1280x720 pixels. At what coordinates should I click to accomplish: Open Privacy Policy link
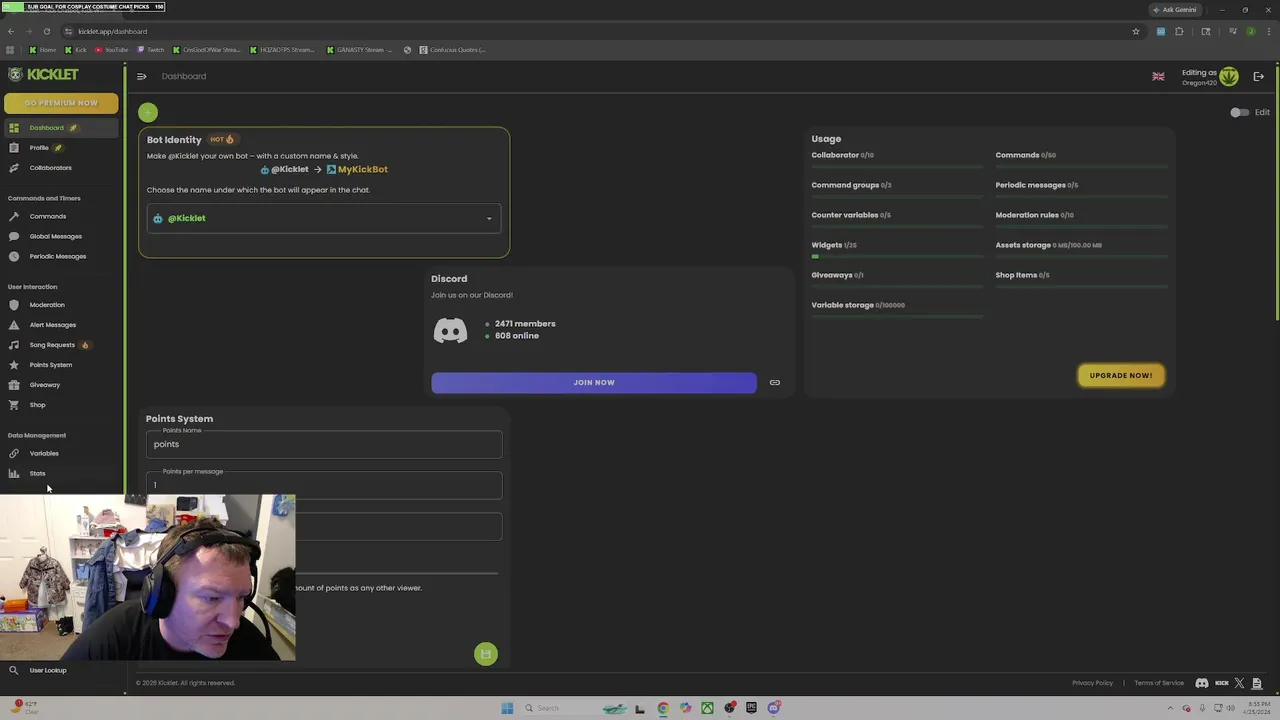(1092, 683)
